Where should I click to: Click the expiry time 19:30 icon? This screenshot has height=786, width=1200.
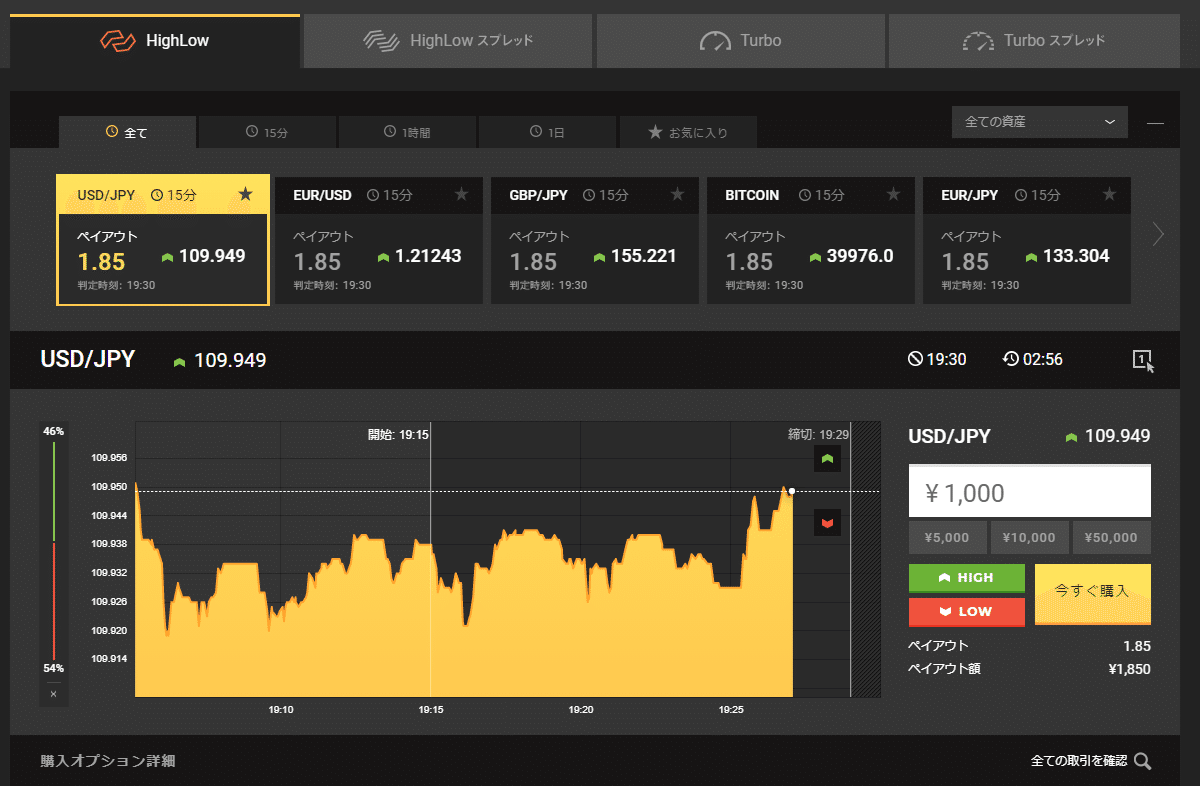point(914,359)
